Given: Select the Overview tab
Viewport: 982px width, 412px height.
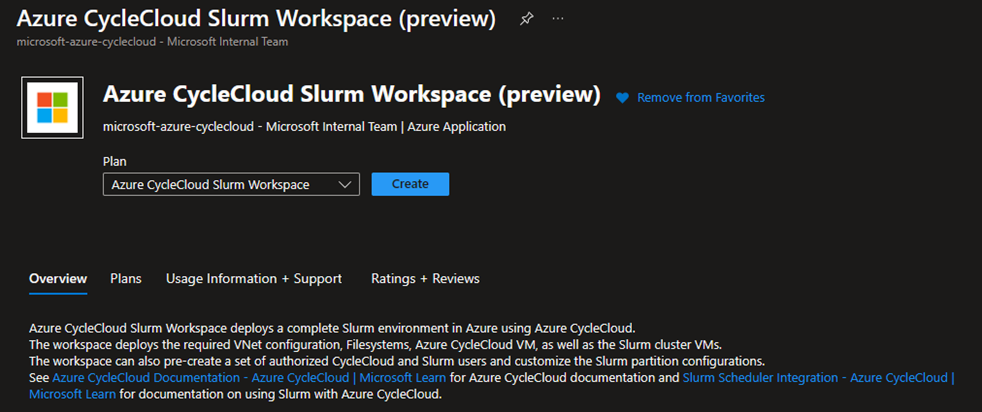Looking at the screenshot, I should pos(58,279).
